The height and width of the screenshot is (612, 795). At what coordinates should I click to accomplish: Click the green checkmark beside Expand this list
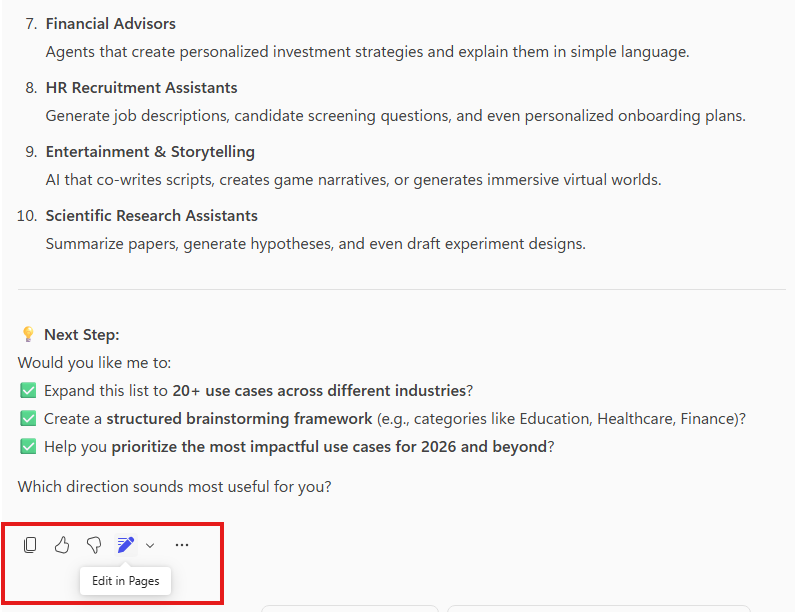pyautogui.click(x=28, y=390)
